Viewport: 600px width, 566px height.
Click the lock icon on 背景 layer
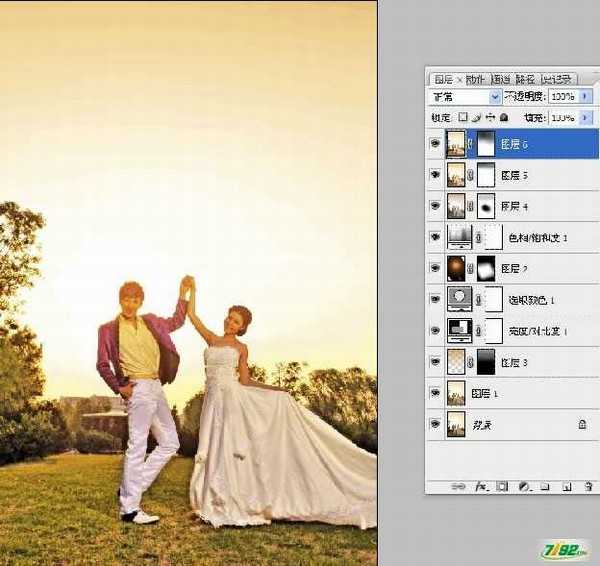[582, 424]
